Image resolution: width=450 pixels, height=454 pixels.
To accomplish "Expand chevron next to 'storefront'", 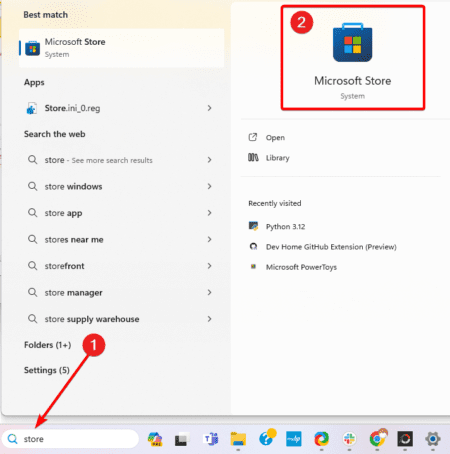I will [209, 266].
